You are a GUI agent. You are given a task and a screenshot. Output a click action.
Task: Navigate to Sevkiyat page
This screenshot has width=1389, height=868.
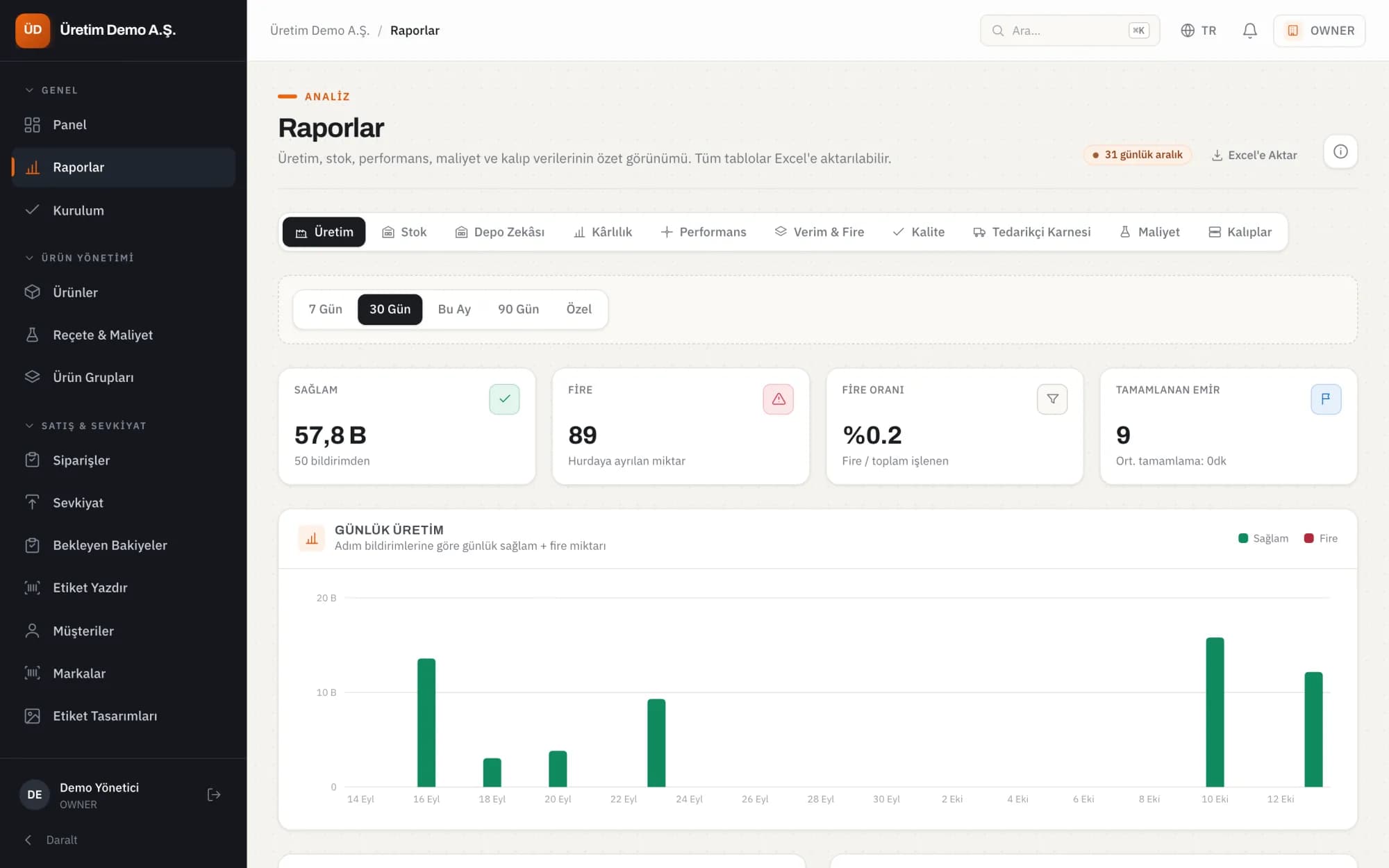pyautogui.click(x=124, y=503)
